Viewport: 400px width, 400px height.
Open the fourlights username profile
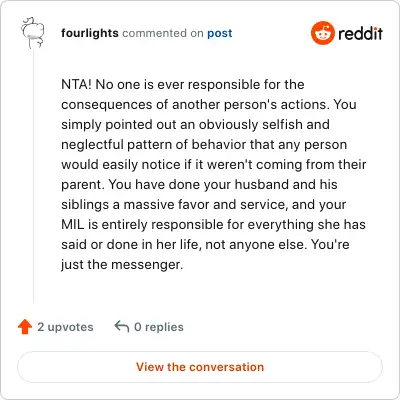pyautogui.click(x=90, y=33)
